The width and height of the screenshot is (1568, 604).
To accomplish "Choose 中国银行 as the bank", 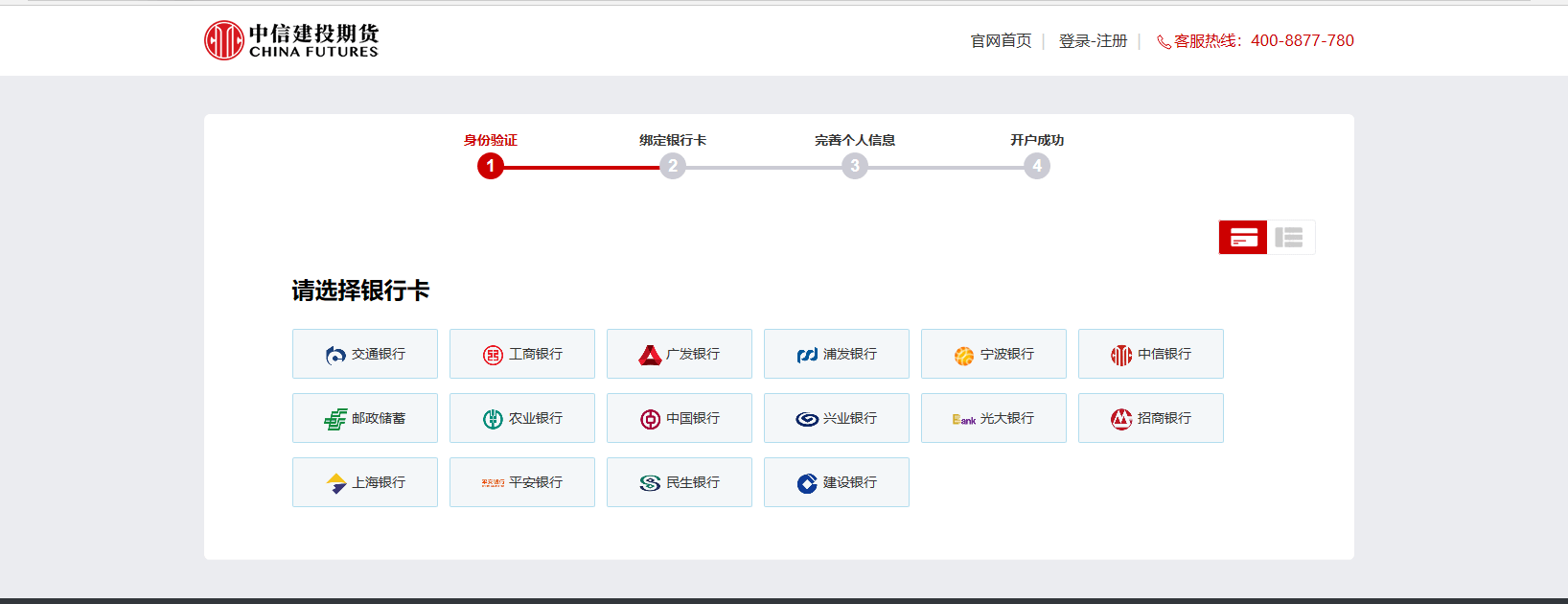I will 680,418.
